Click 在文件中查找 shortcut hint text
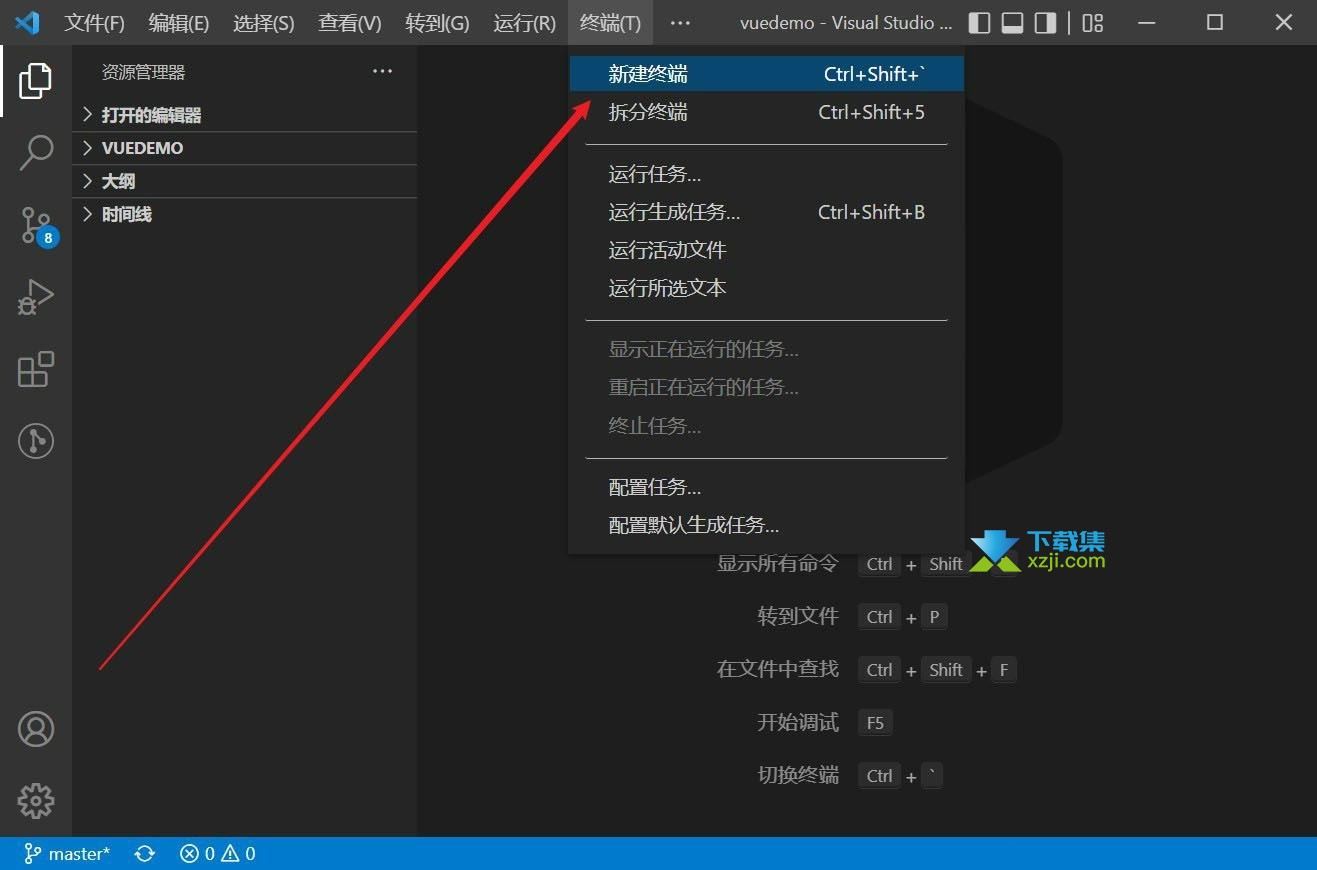1317x870 pixels. pos(778,669)
